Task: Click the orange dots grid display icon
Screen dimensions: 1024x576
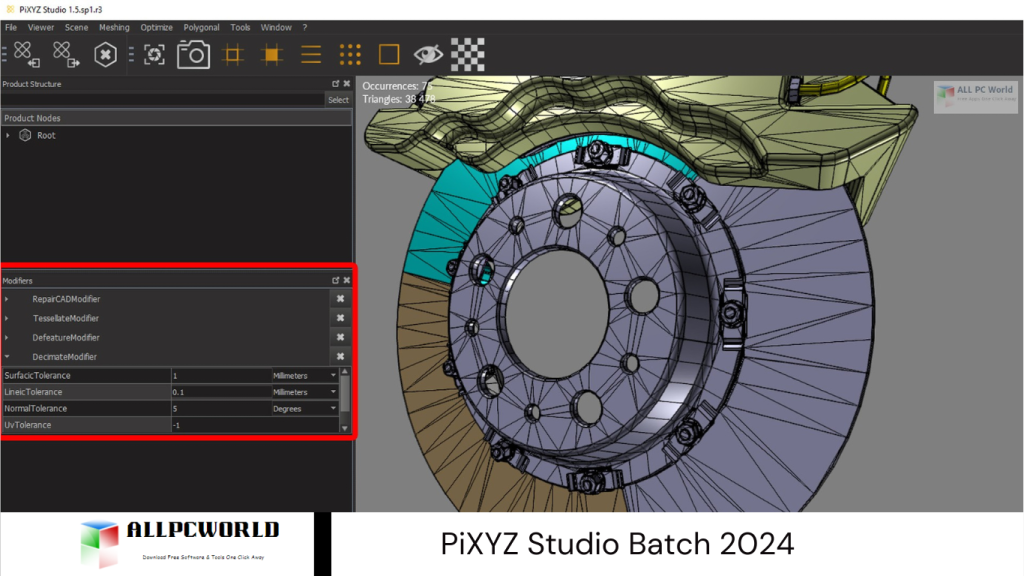Action: [350, 54]
